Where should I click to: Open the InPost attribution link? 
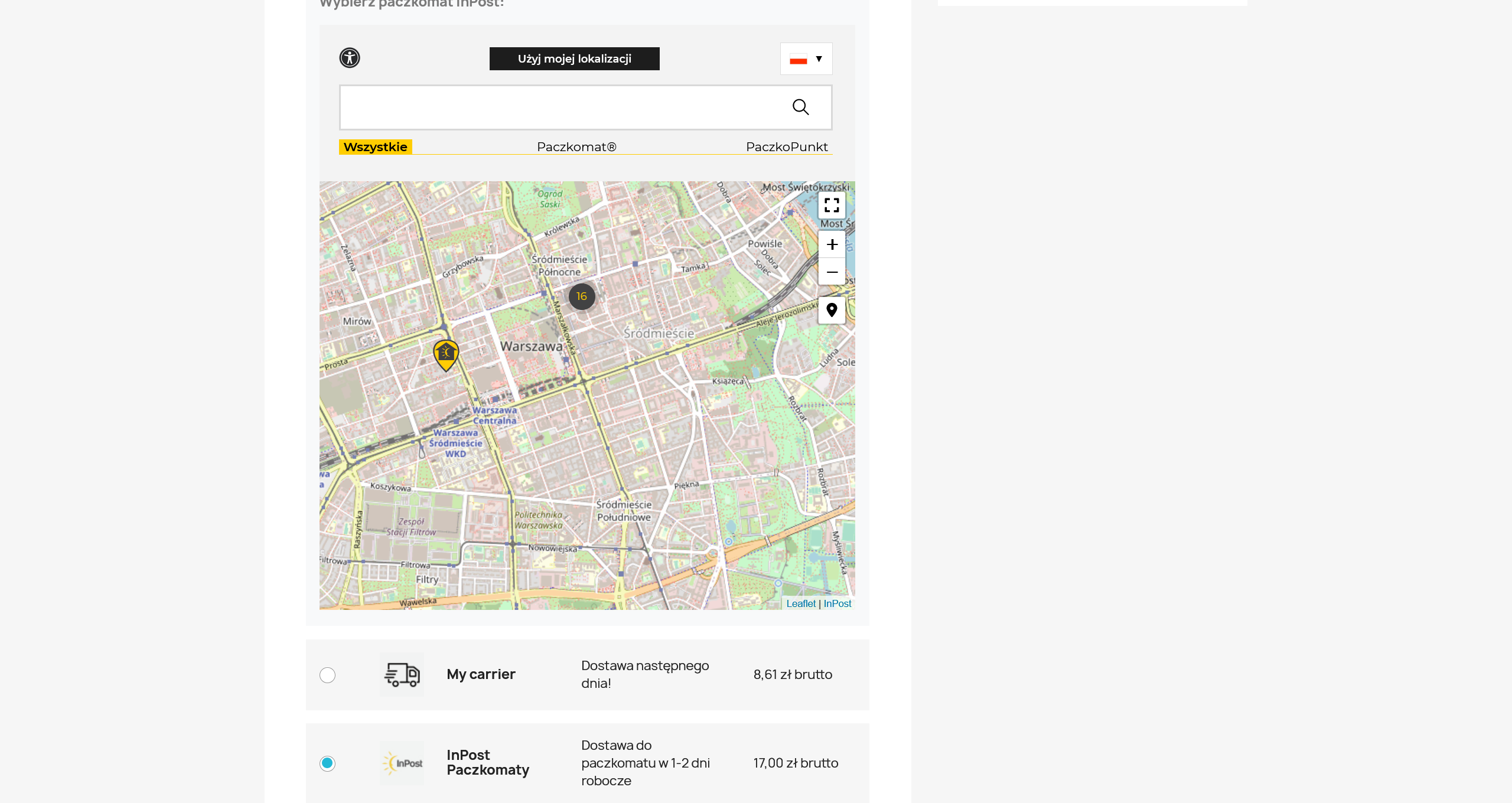(x=837, y=603)
